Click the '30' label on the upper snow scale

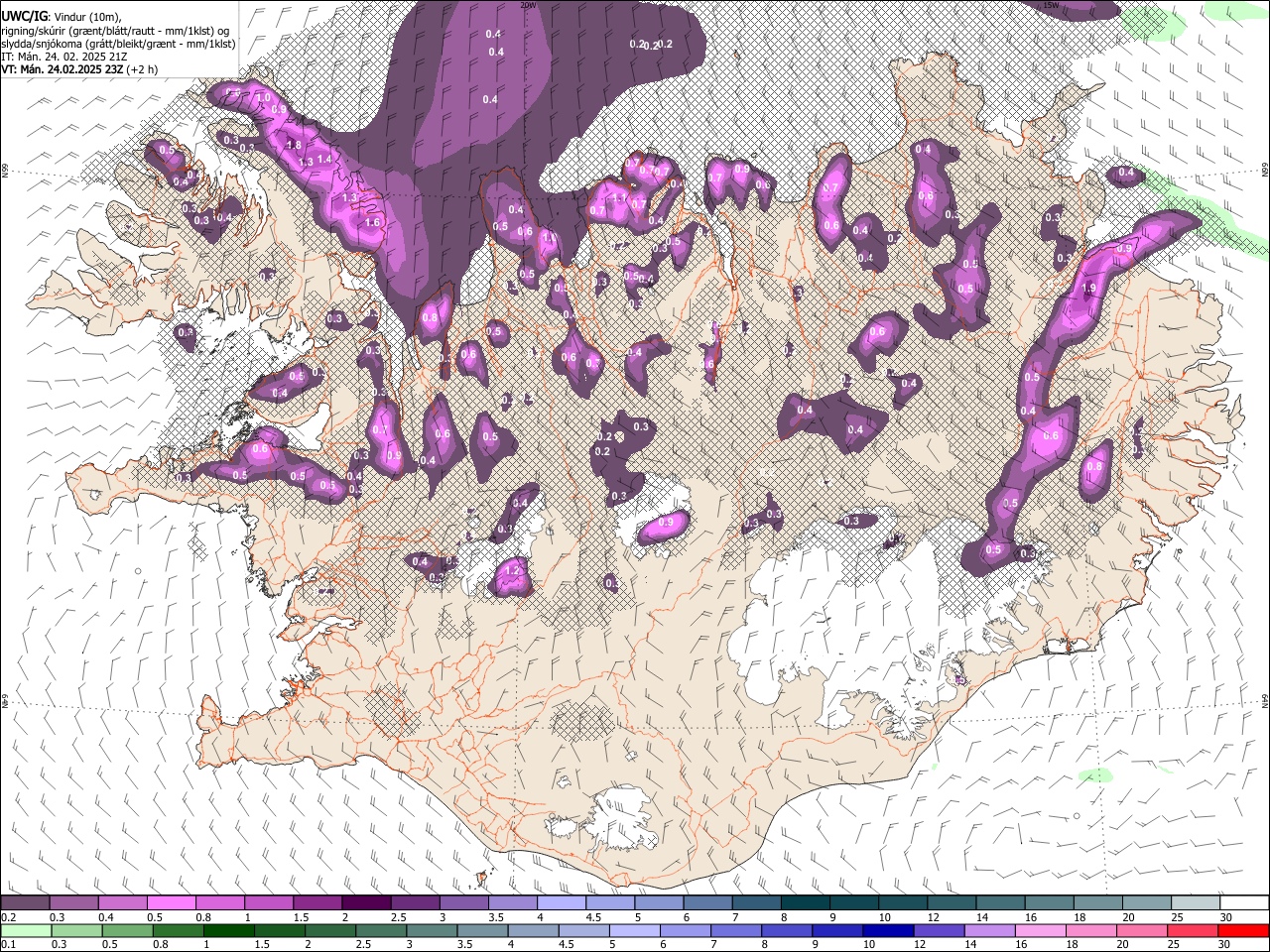(1224, 917)
